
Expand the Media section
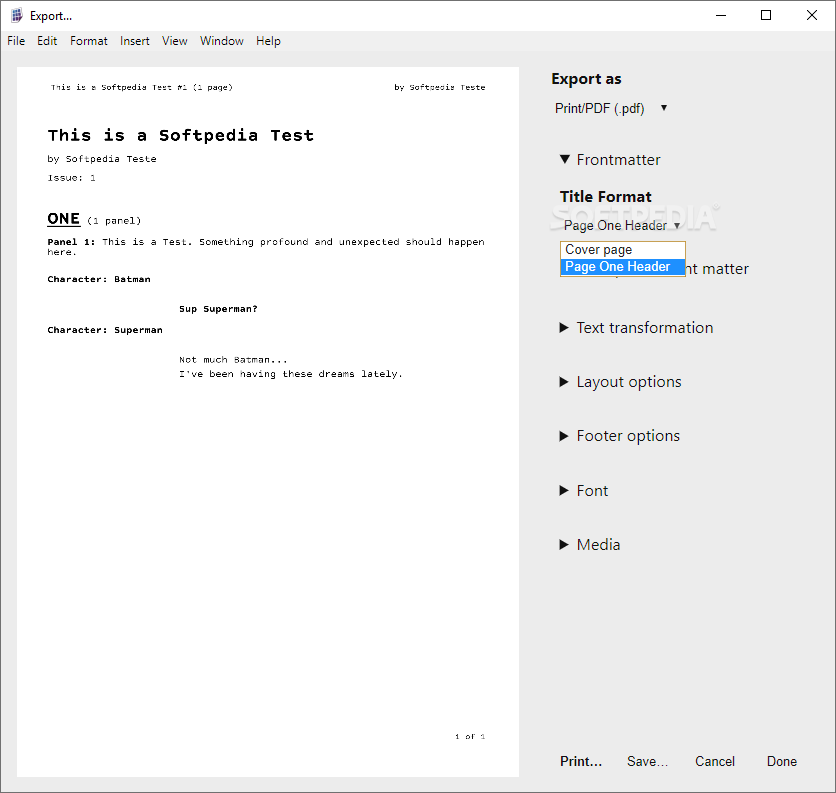coord(589,544)
